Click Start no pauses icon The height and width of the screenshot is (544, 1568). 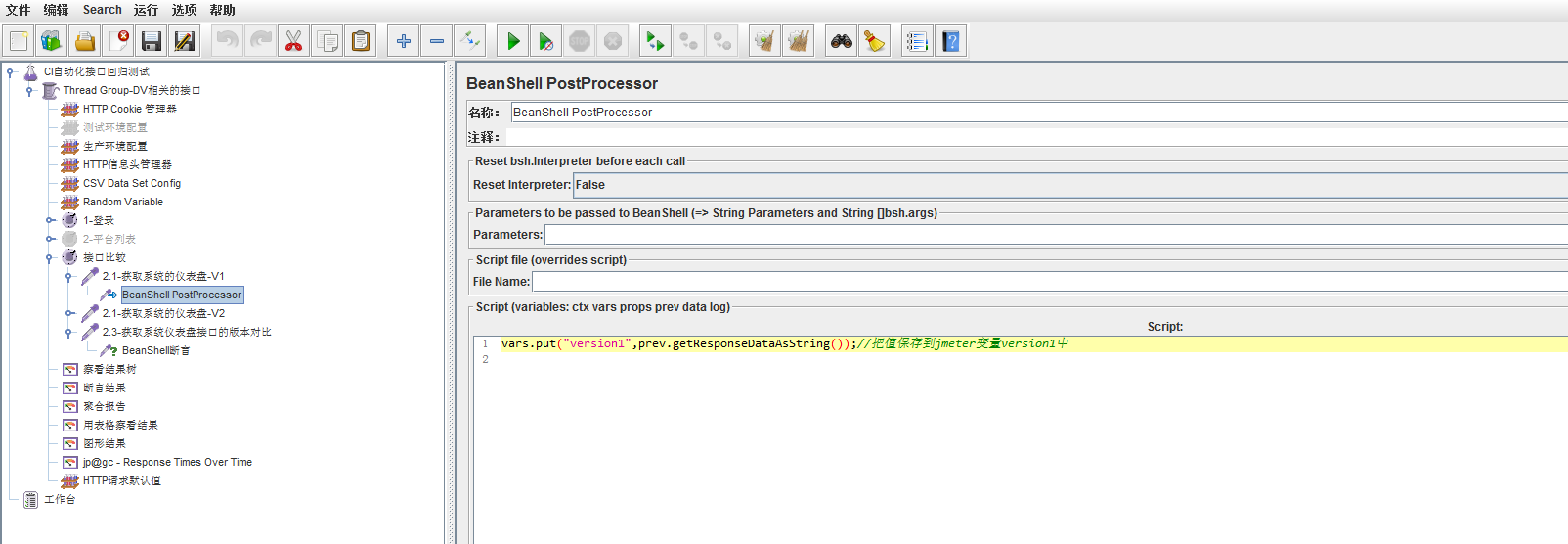[545, 41]
